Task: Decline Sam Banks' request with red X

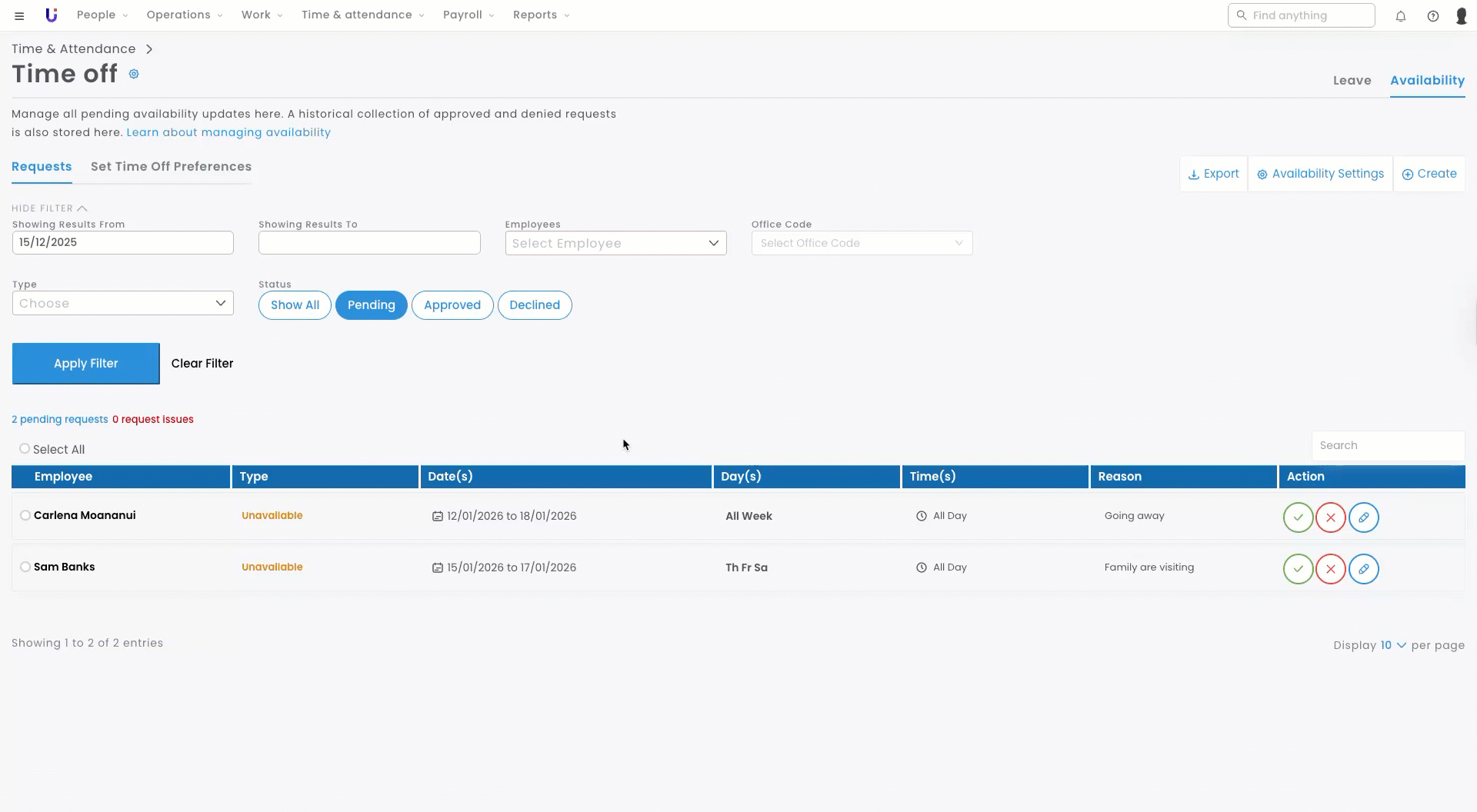Action: pyautogui.click(x=1330, y=569)
